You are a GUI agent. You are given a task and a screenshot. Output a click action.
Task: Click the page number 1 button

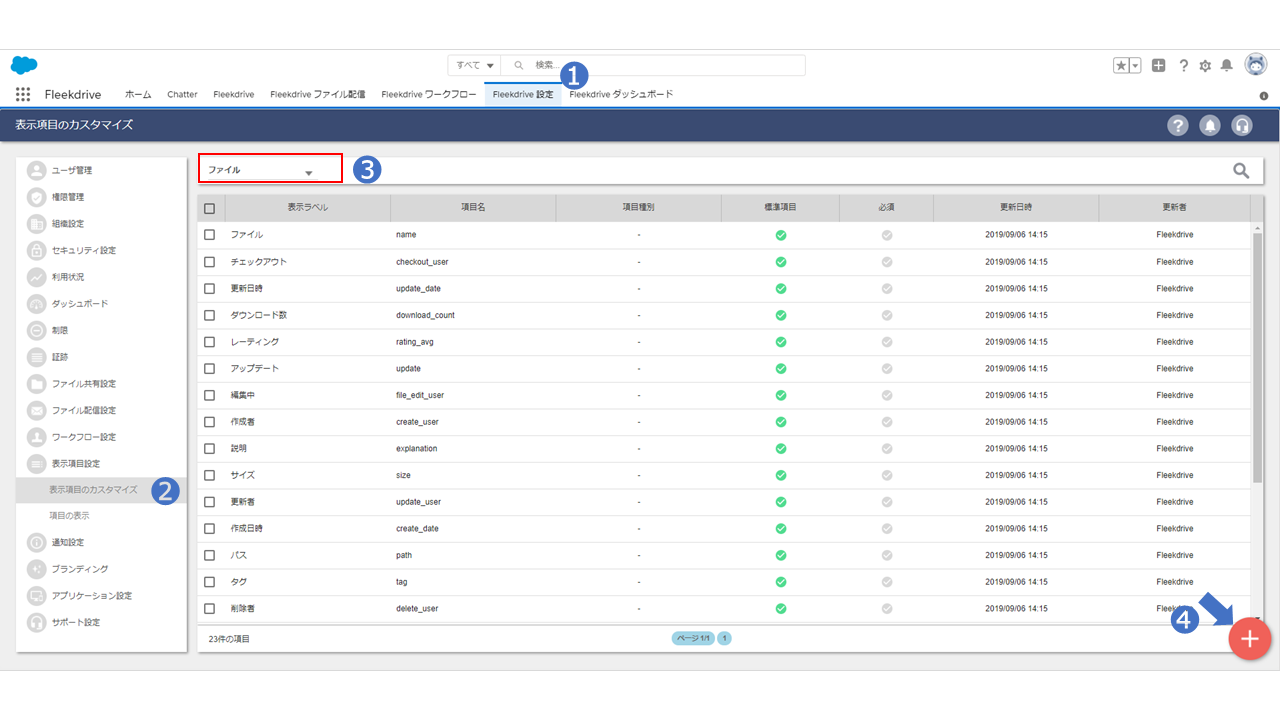pos(724,638)
